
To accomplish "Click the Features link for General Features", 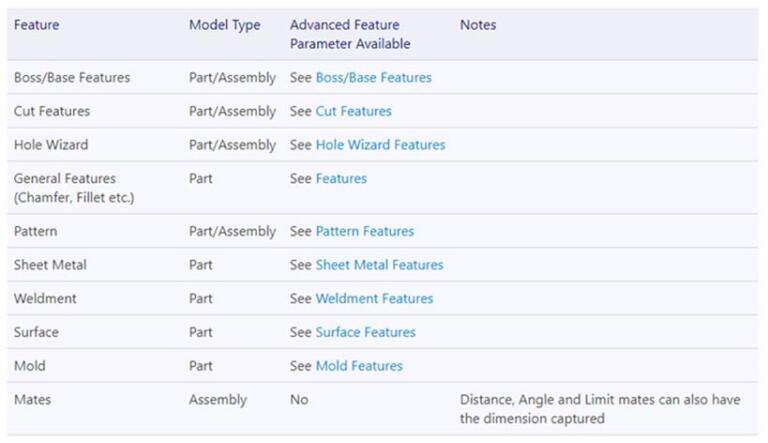I will click(x=341, y=179).
